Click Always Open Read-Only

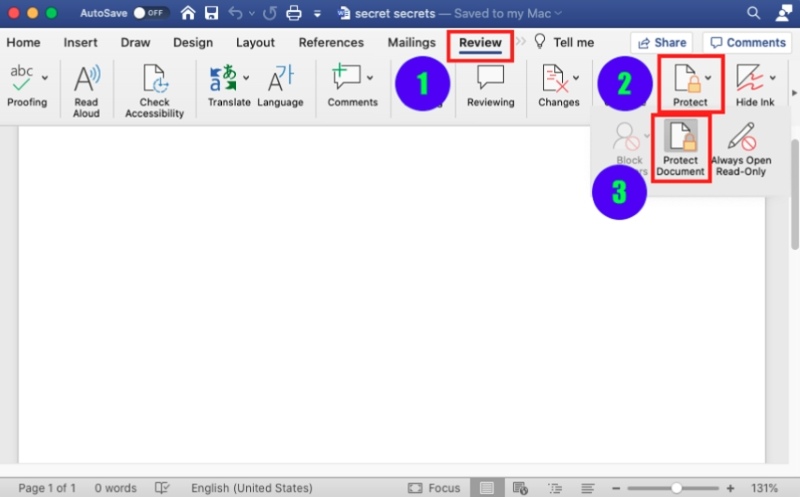click(741, 148)
